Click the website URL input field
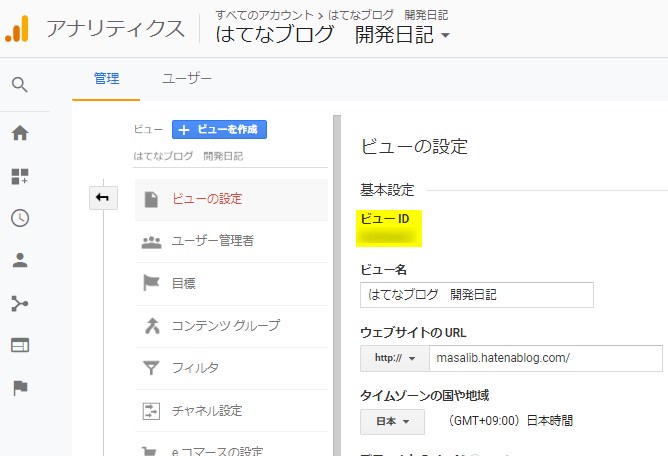This screenshot has height=456, width=668. click(x=546, y=358)
